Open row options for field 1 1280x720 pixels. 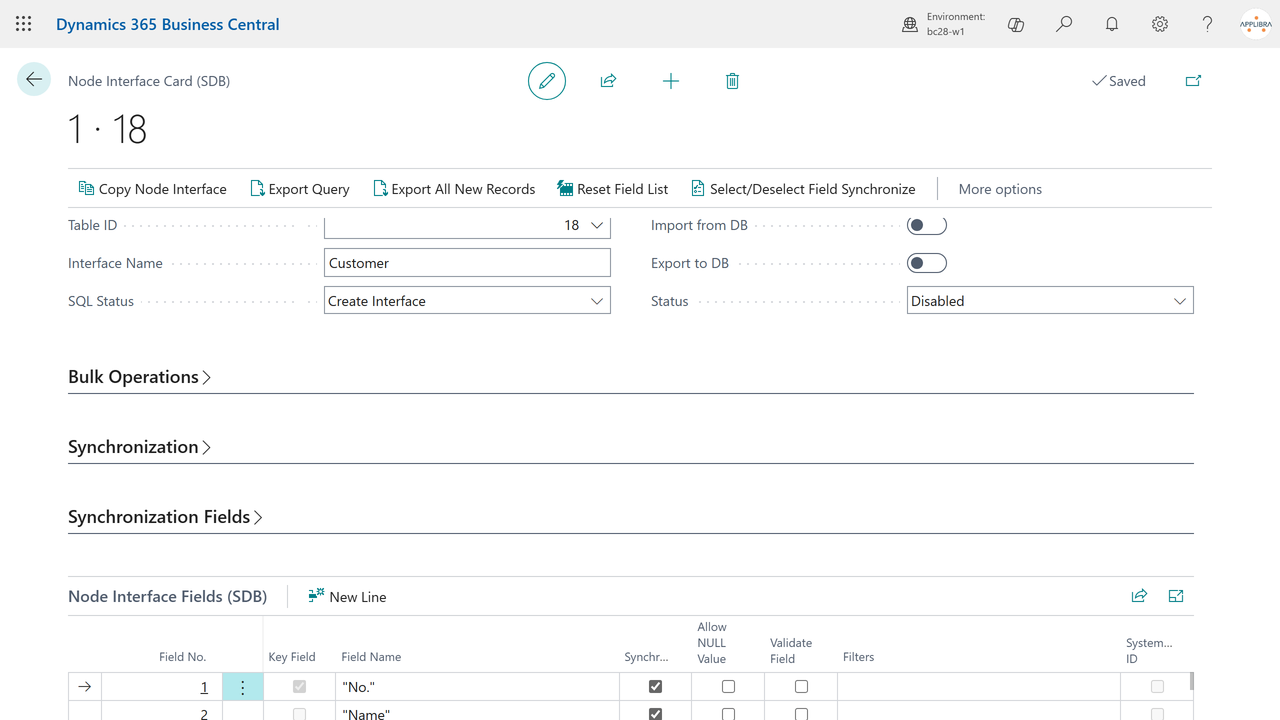pos(243,687)
